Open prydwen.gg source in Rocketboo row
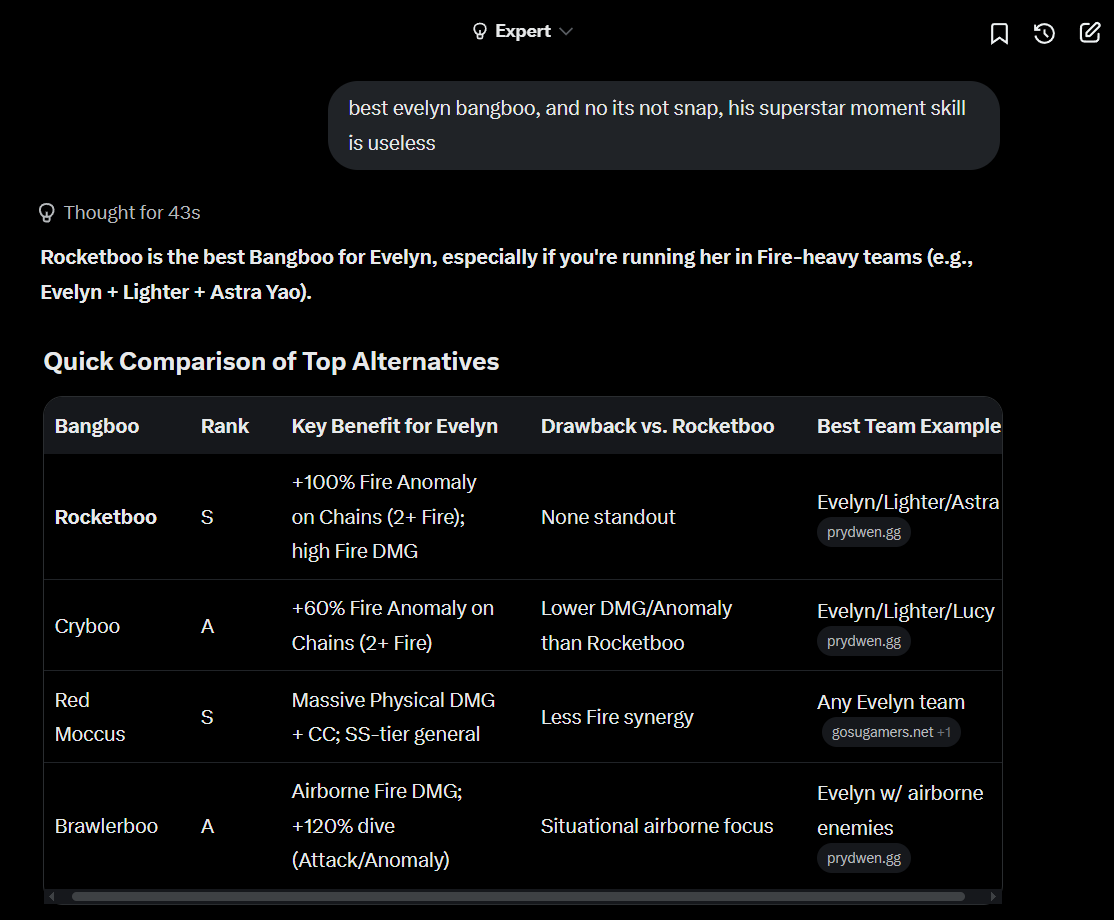This screenshot has height=920, width=1114. click(x=863, y=532)
